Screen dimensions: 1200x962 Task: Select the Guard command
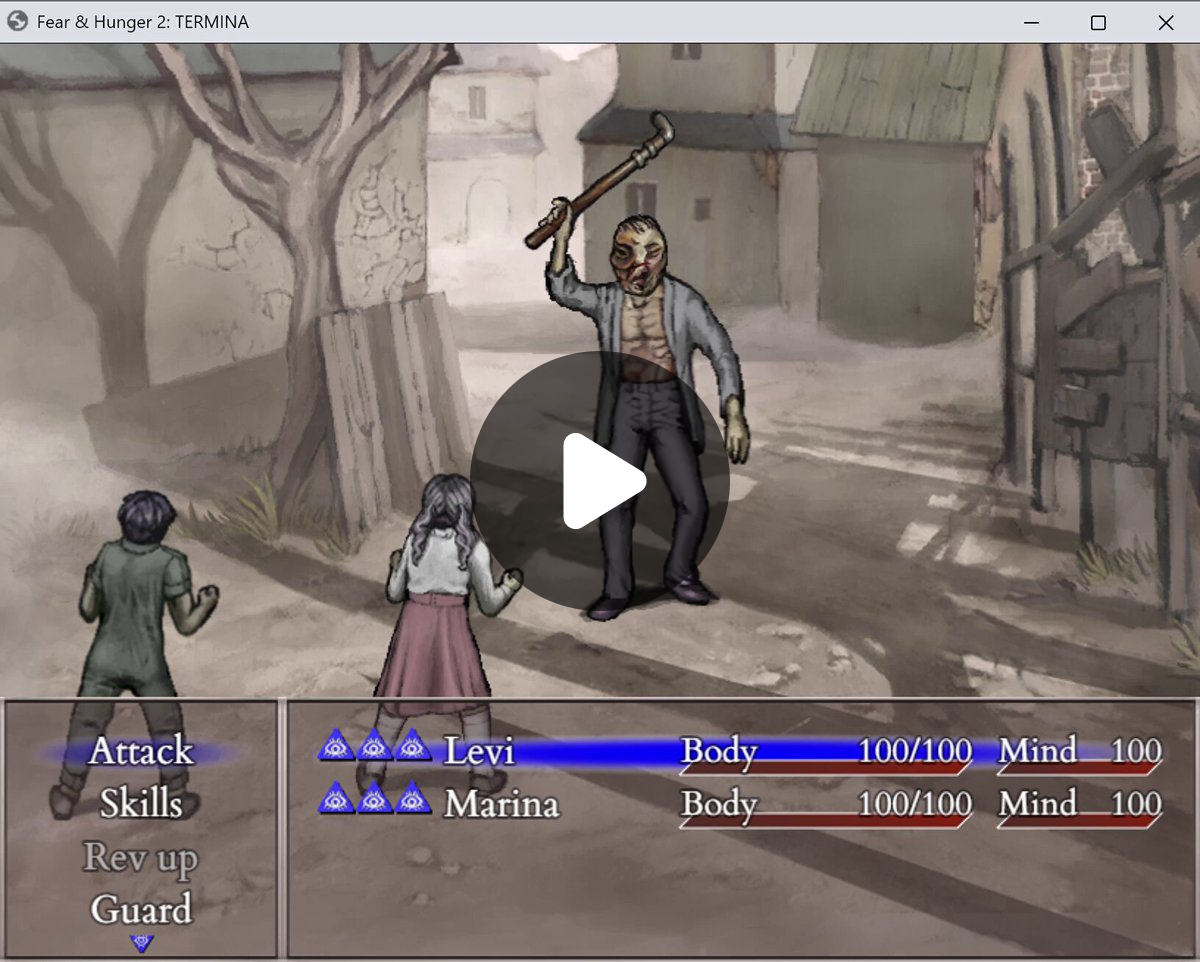141,909
